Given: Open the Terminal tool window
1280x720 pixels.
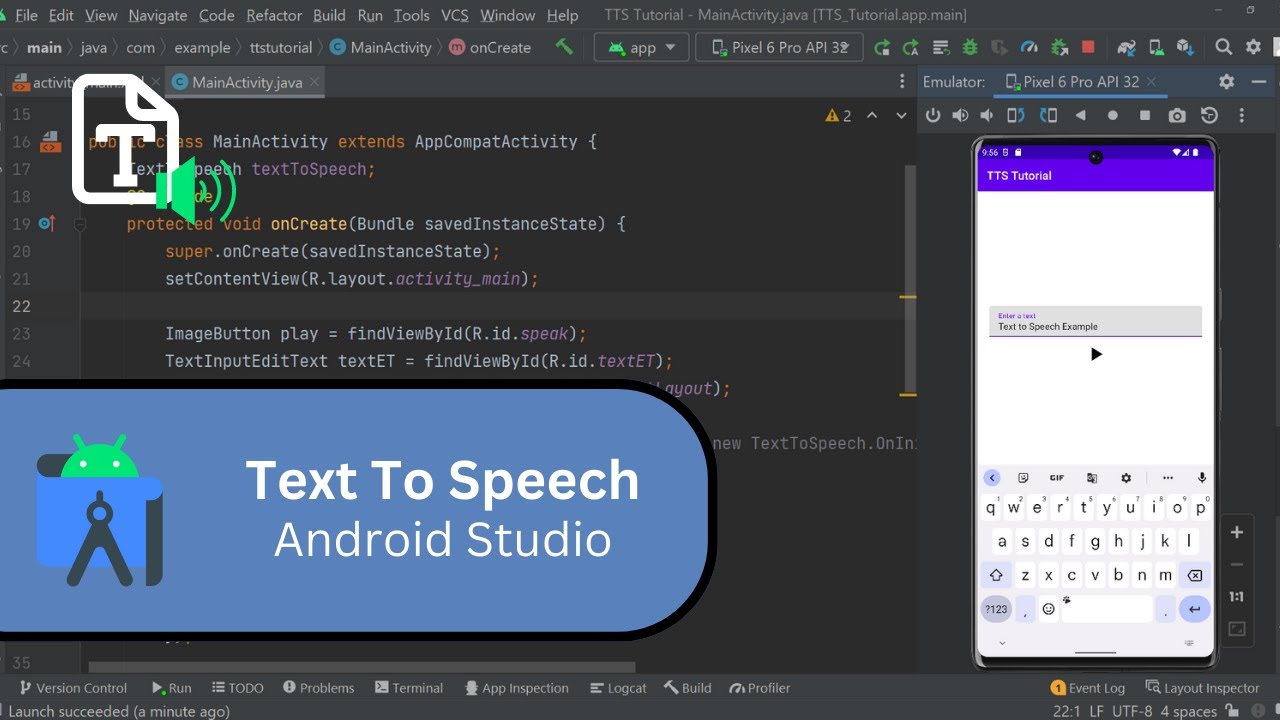Looking at the screenshot, I should (x=409, y=688).
